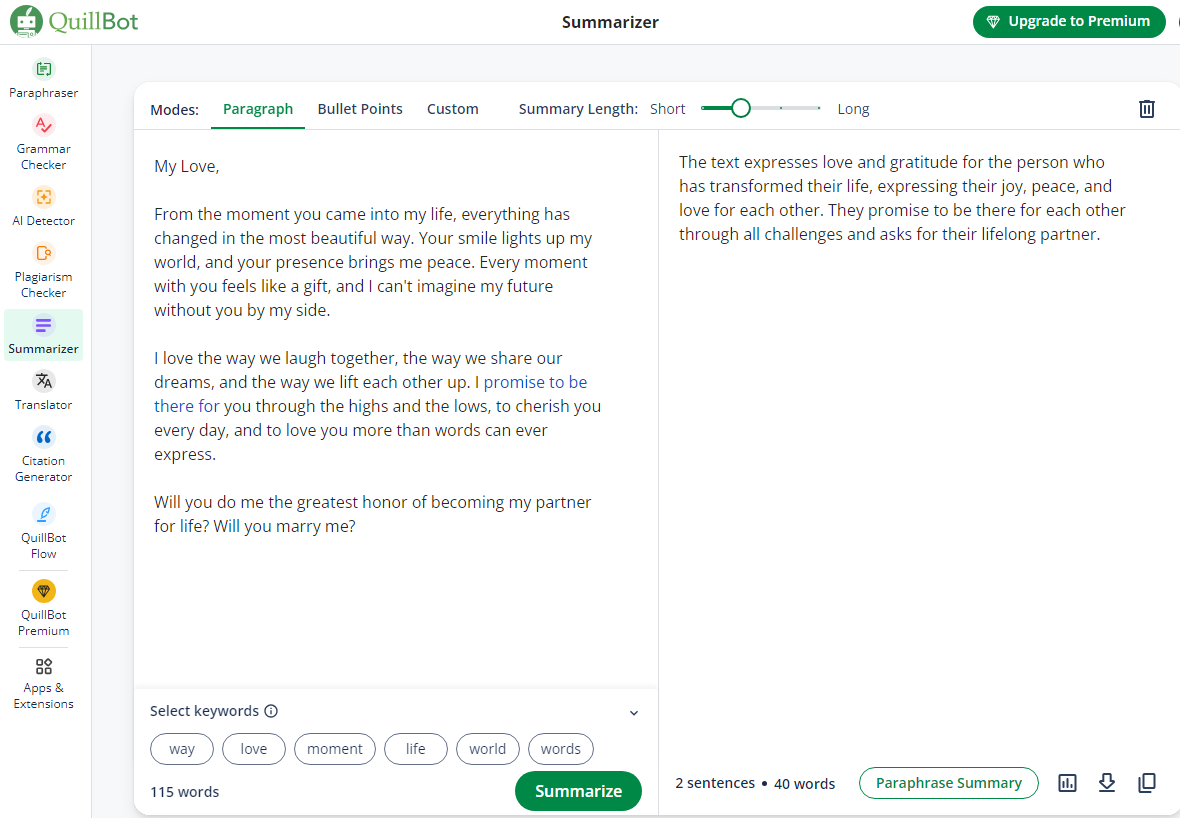View statistics via the chart icon

point(1067,783)
